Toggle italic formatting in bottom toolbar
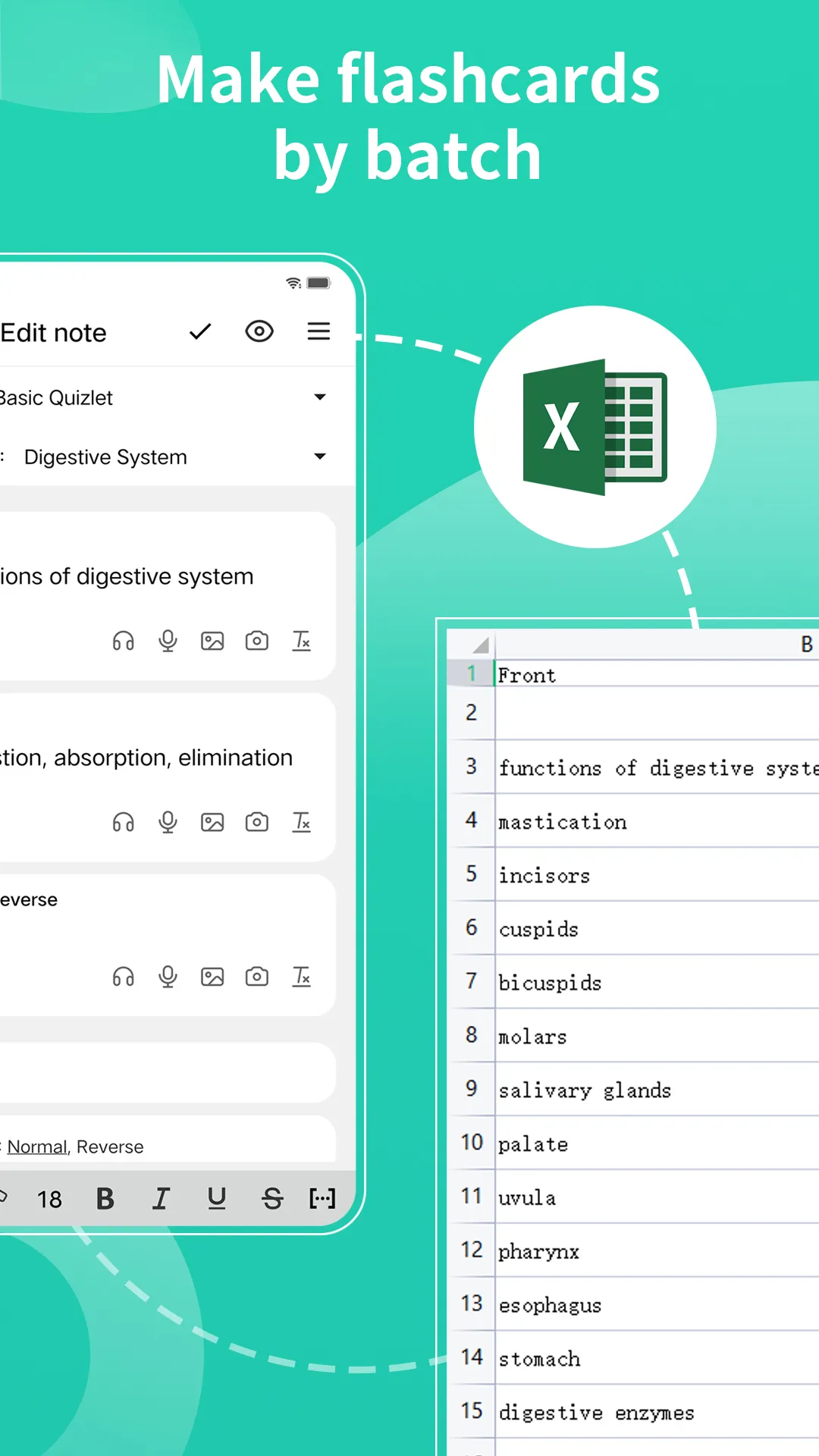This screenshot has height=1456, width=819. (x=161, y=1198)
